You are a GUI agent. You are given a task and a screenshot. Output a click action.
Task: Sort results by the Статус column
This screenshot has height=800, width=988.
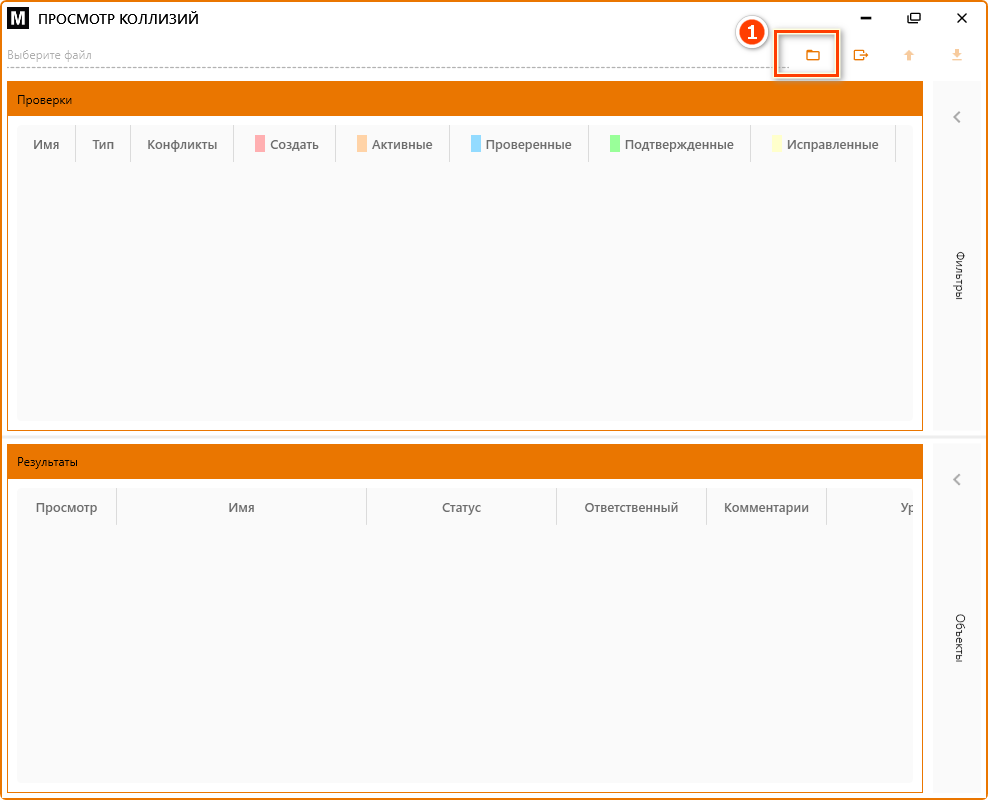(x=461, y=507)
